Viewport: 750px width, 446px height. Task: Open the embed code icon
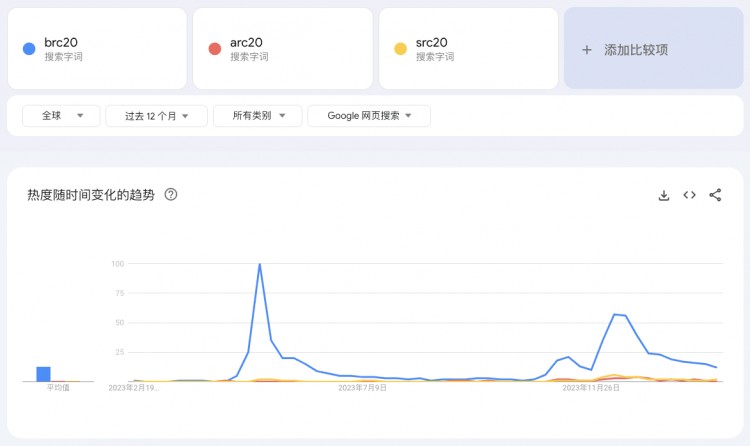coord(689,195)
